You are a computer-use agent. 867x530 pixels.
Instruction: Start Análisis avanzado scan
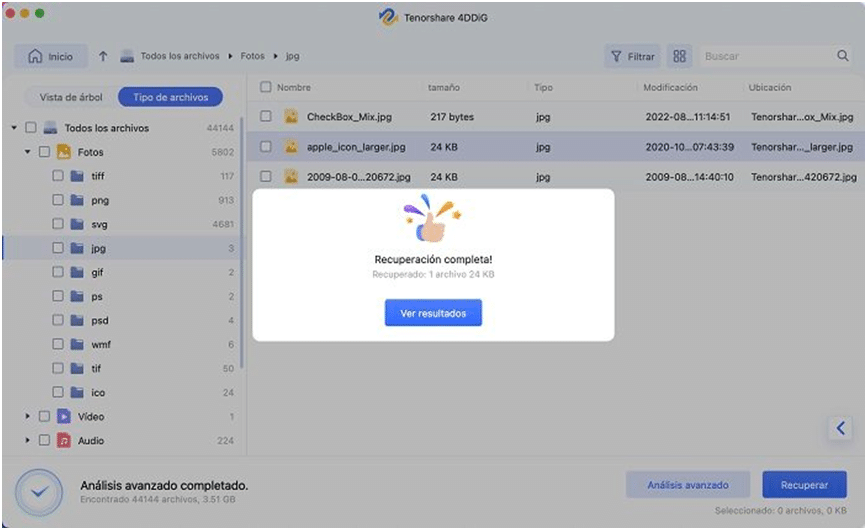tap(688, 485)
